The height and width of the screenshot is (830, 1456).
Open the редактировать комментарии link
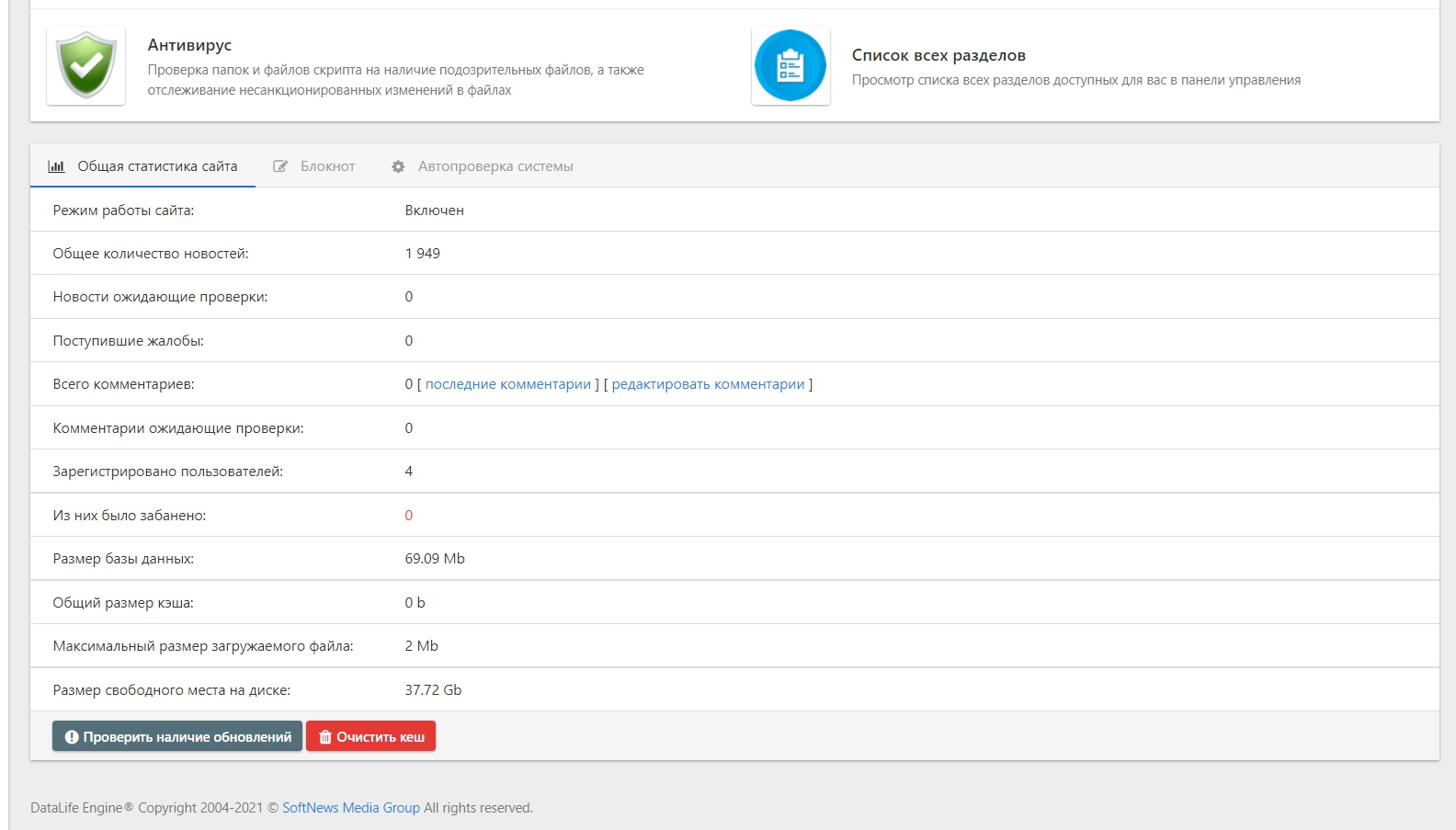tap(708, 384)
